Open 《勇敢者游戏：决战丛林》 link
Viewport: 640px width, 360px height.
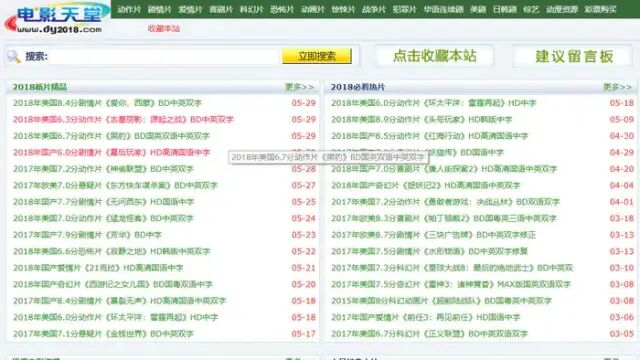click(446, 202)
